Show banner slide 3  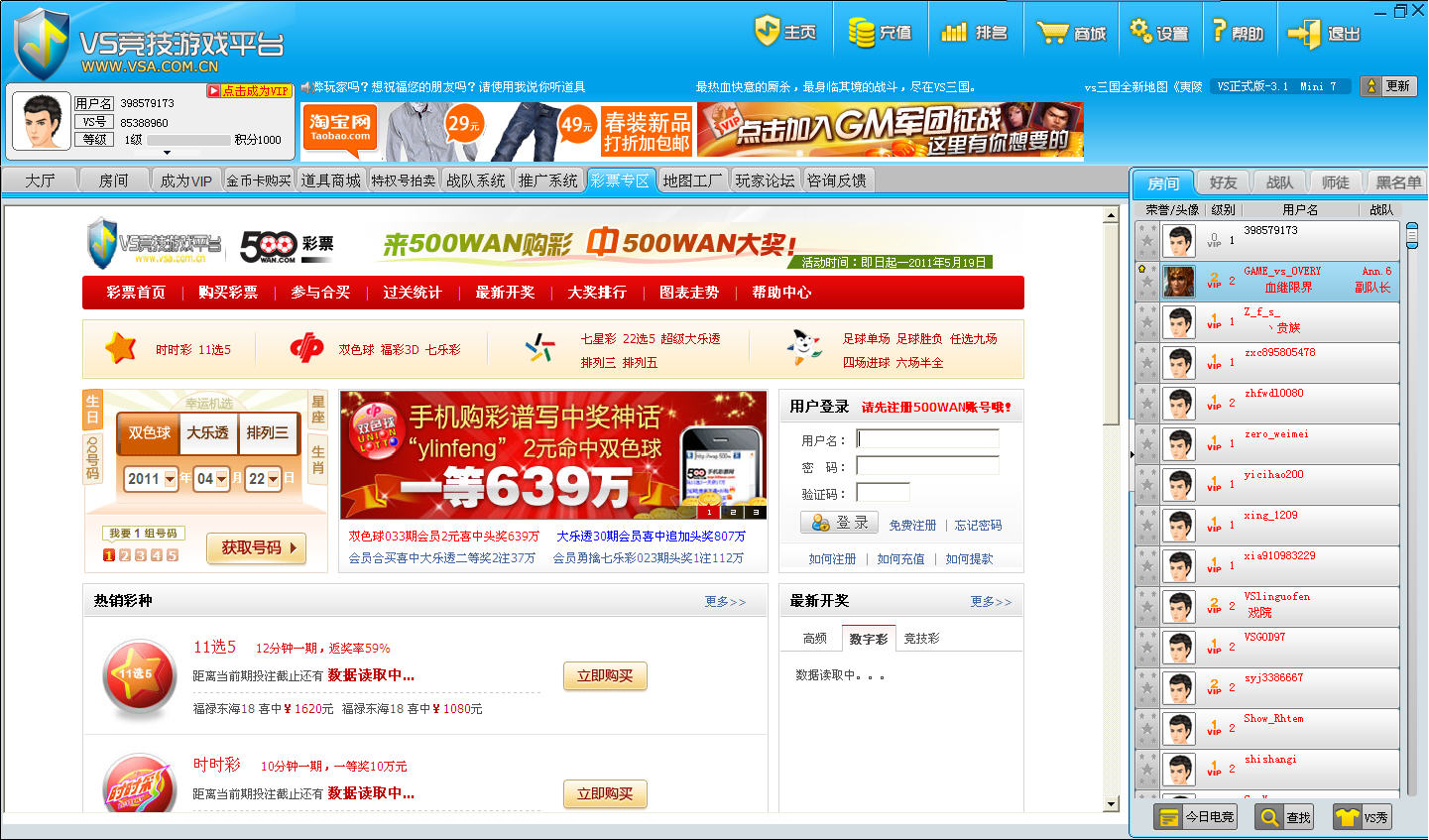point(756,512)
